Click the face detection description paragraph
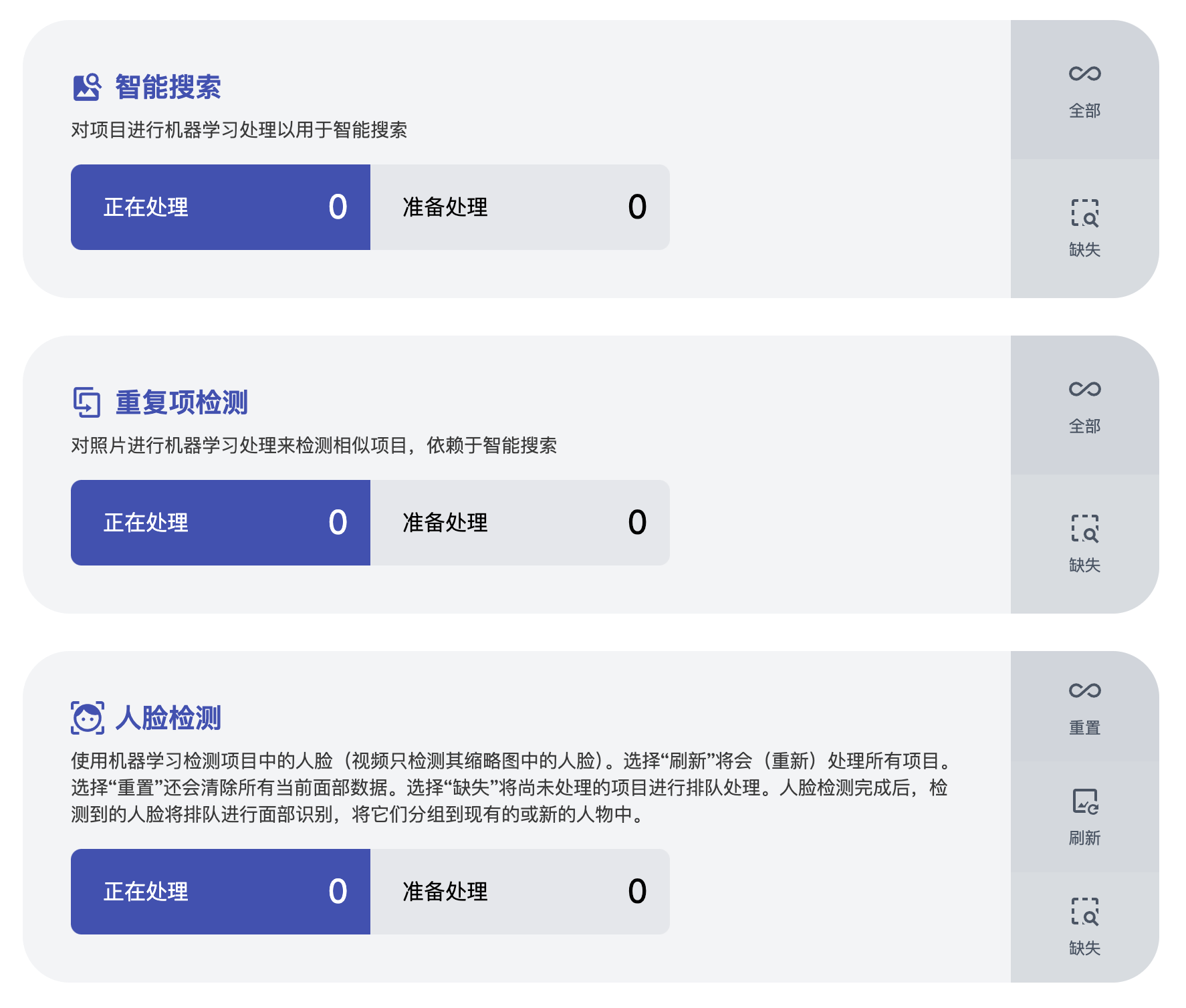The height and width of the screenshot is (1008, 1186). [508, 787]
